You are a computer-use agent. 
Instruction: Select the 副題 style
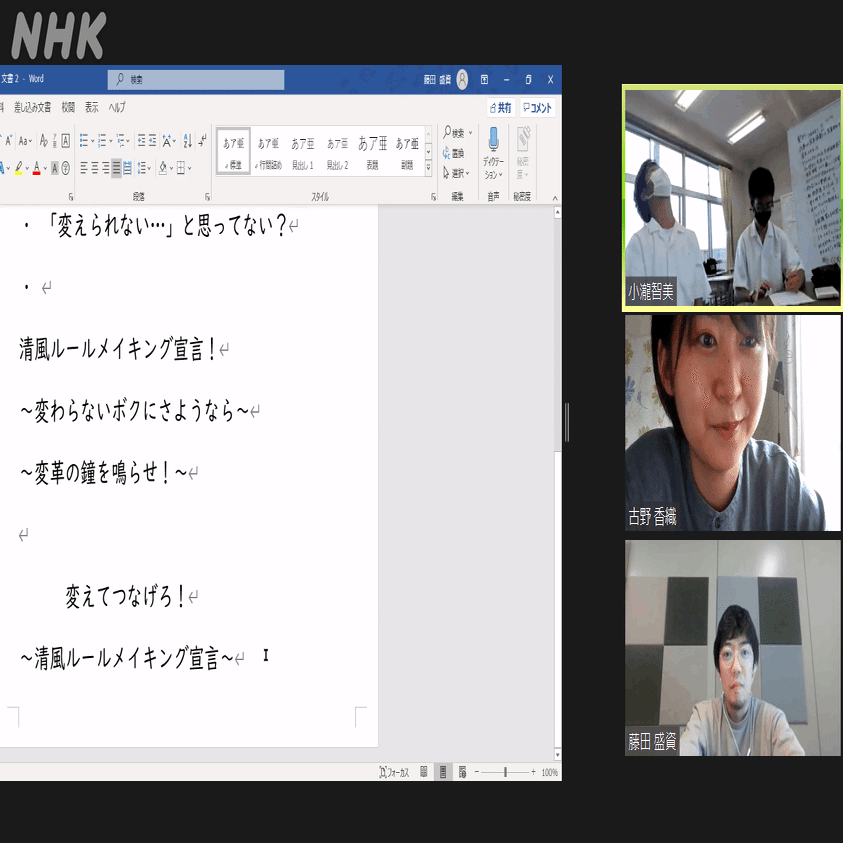pyautogui.click(x=407, y=151)
